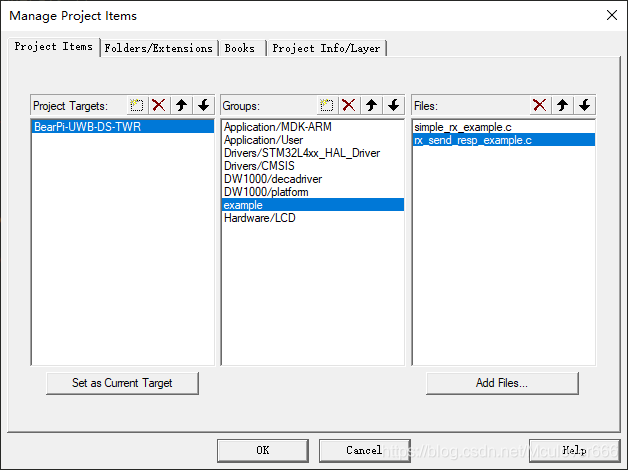Viewport: 628px width, 470px height.
Task: Delete the selected project target
Action: [x=159, y=105]
